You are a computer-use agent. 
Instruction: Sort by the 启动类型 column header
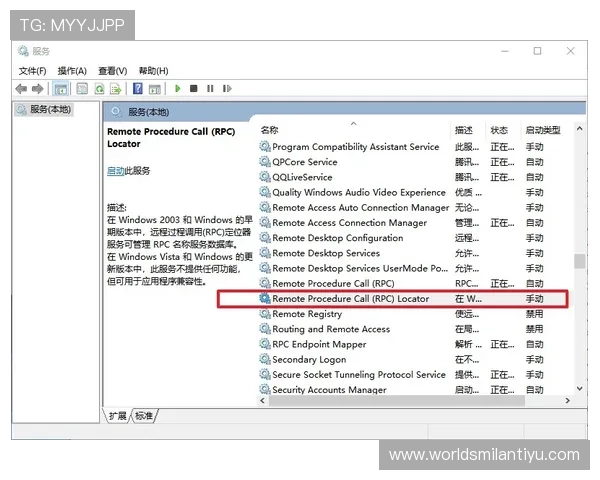coord(546,130)
